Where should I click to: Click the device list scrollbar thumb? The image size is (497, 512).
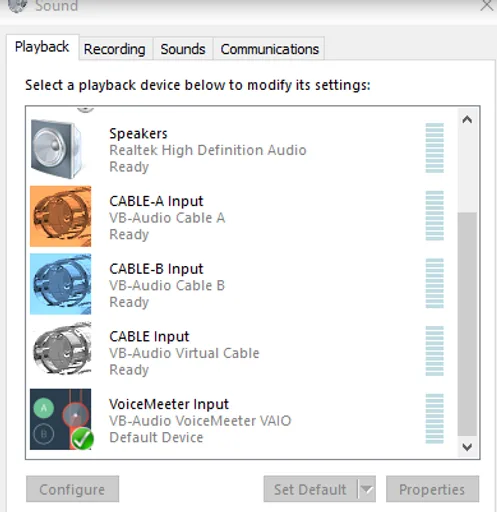(x=467, y=324)
